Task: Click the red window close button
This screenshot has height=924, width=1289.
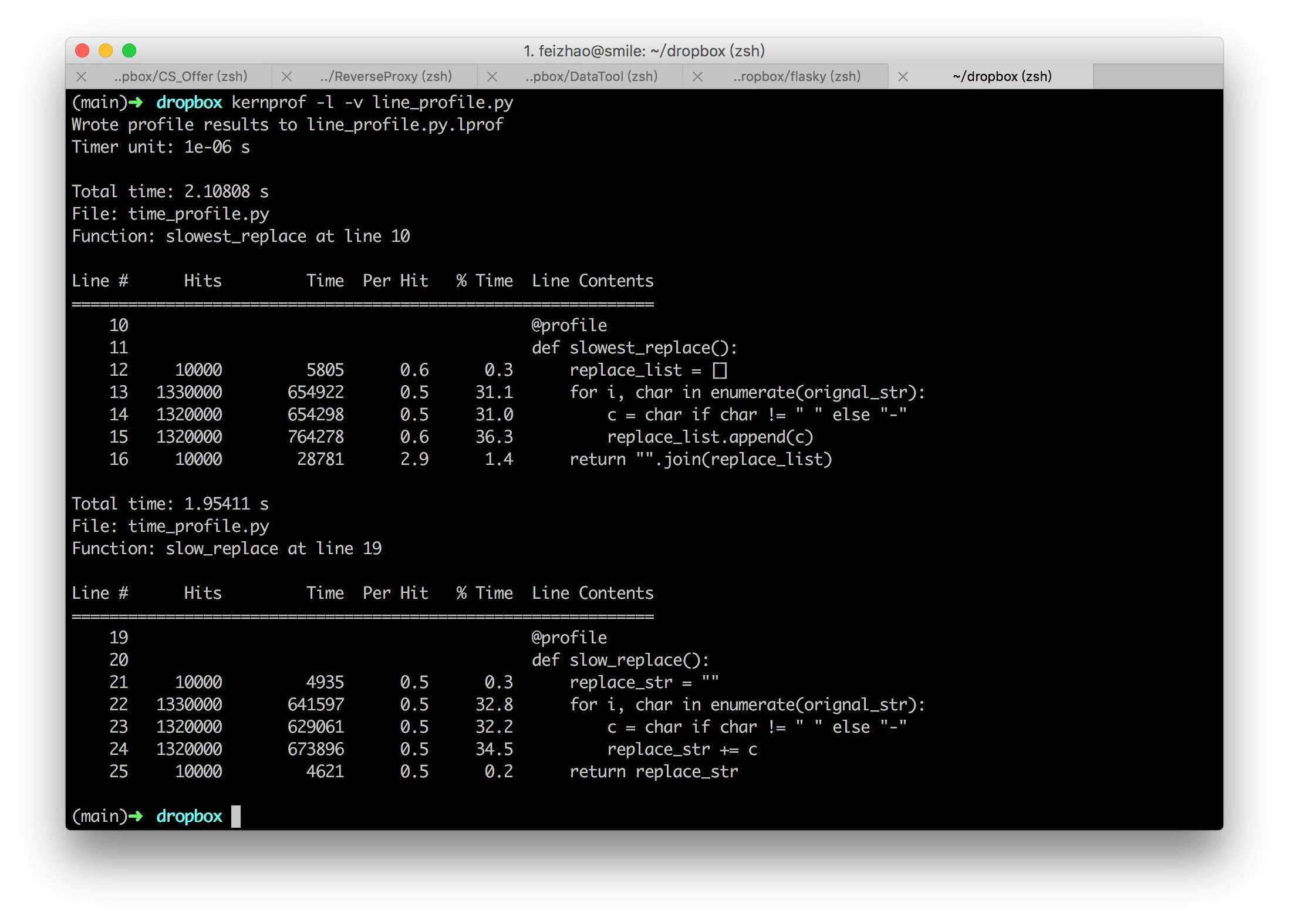Action: click(82, 51)
